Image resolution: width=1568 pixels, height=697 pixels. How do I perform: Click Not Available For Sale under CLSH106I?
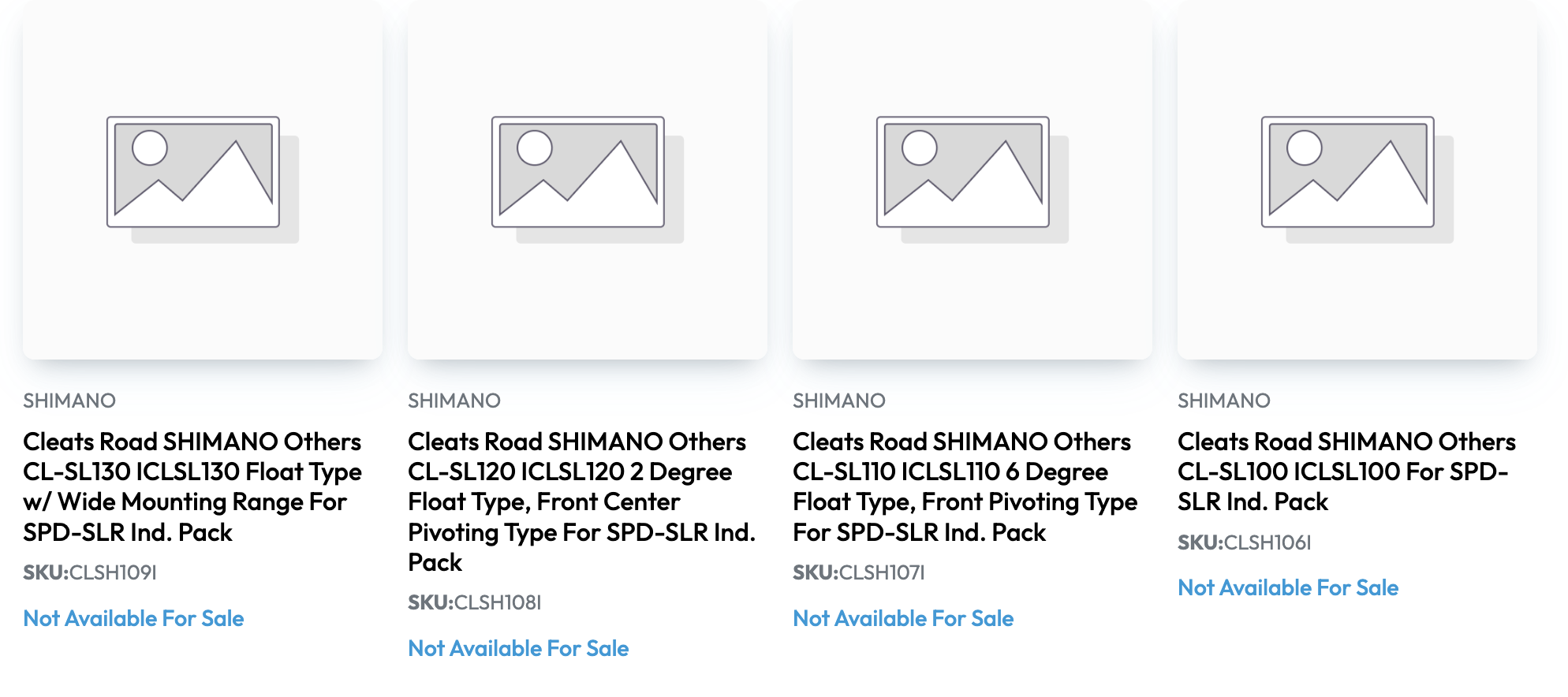[x=1288, y=587]
